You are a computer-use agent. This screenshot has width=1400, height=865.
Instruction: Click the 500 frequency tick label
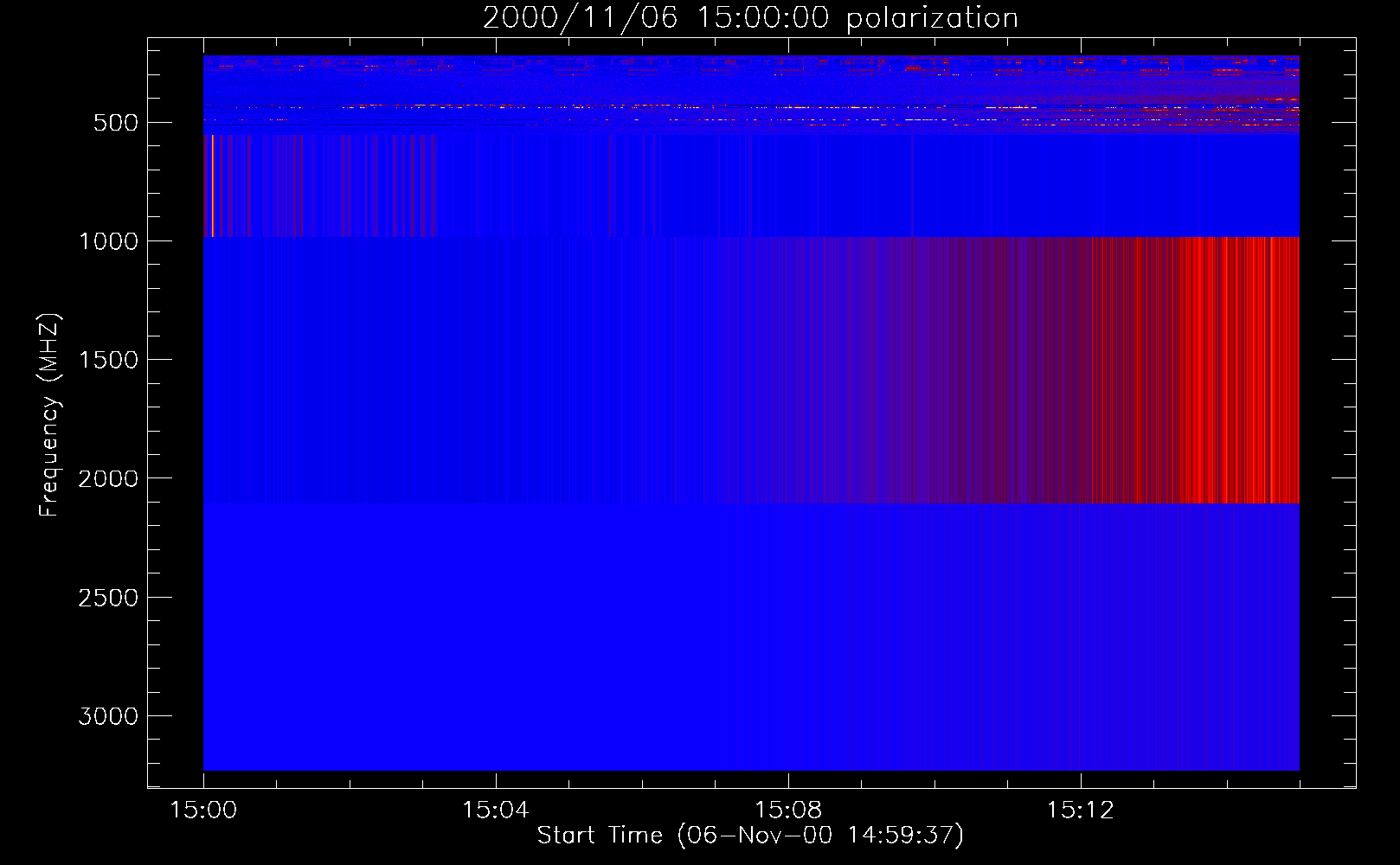point(116,123)
